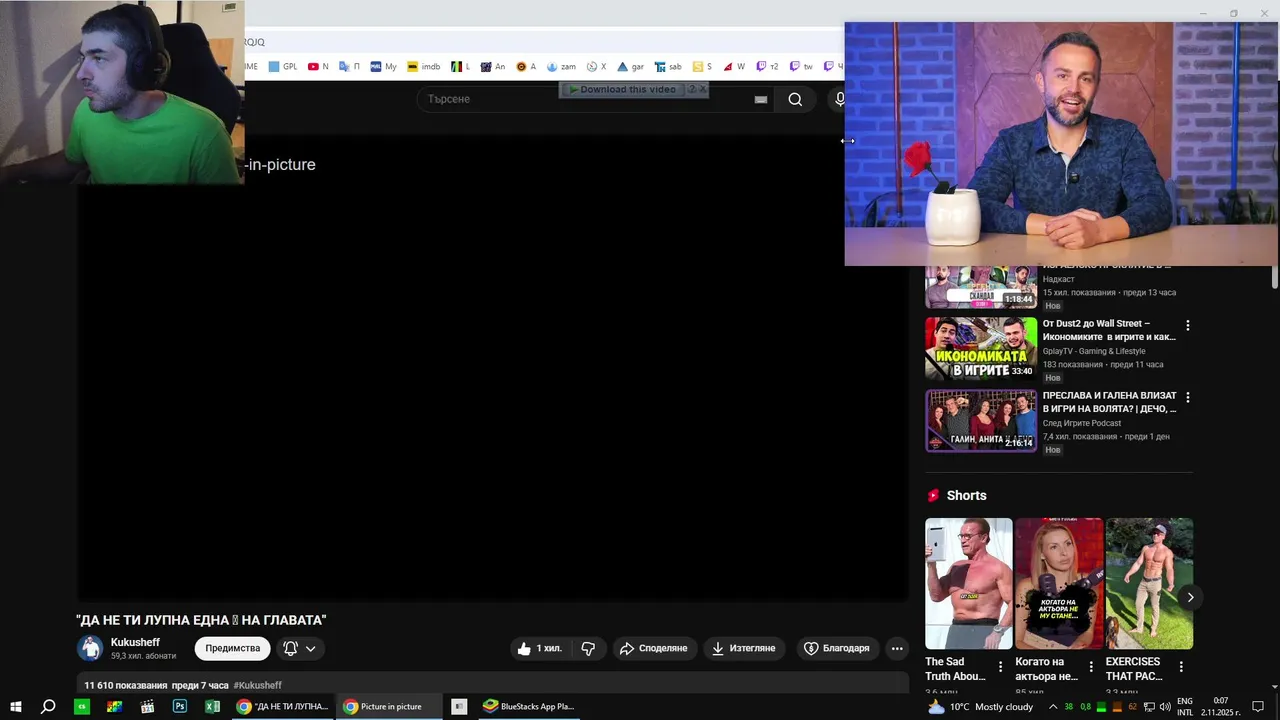Show next Shorts with right arrow
The width and height of the screenshot is (1280, 720).
point(1190,597)
